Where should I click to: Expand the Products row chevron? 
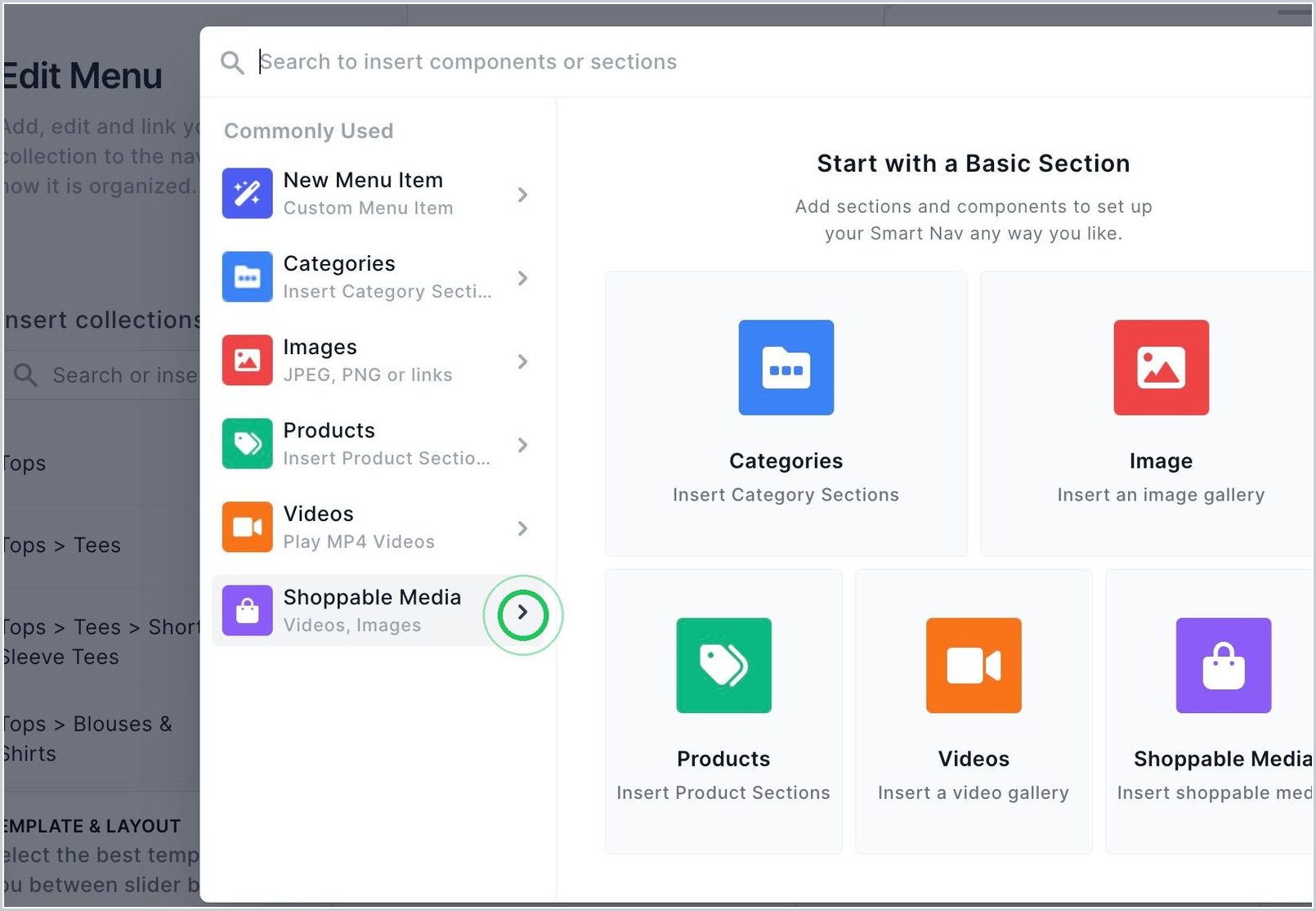pyautogui.click(x=522, y=445)
